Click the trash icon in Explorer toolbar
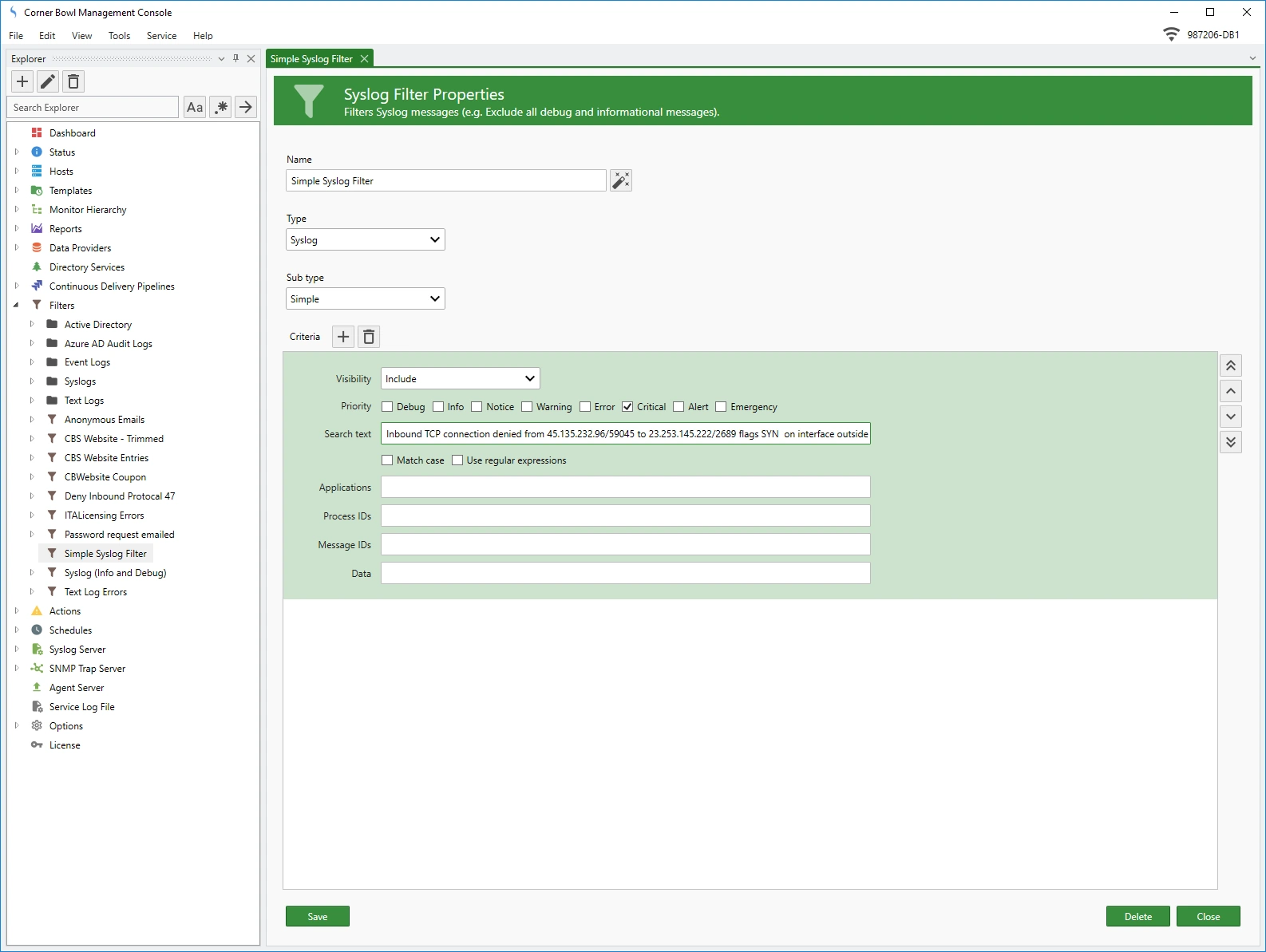The image size is (1266, 952). (x=73, y=81)
